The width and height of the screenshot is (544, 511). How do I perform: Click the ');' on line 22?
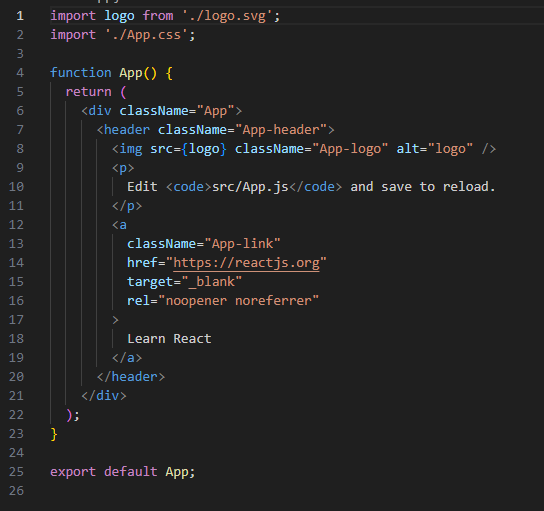coord(73,415)
